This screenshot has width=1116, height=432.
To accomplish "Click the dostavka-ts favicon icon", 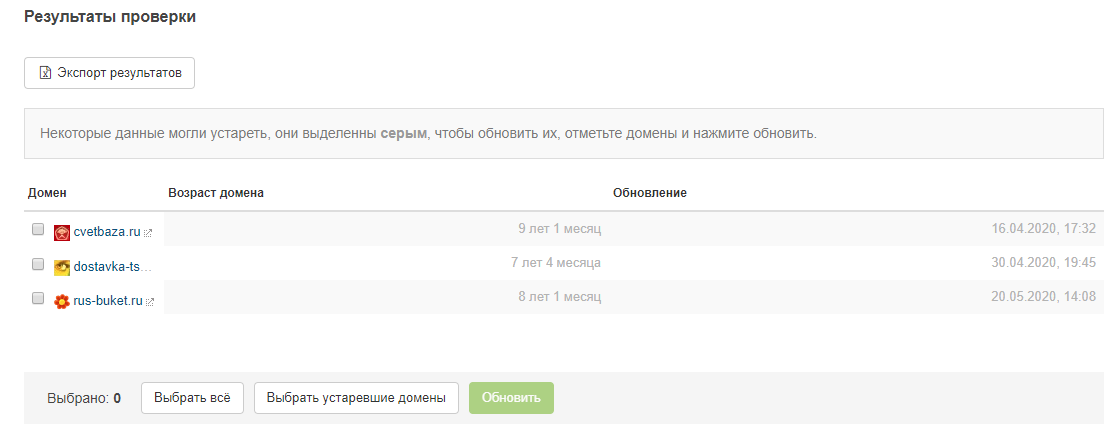I will 61,267.
